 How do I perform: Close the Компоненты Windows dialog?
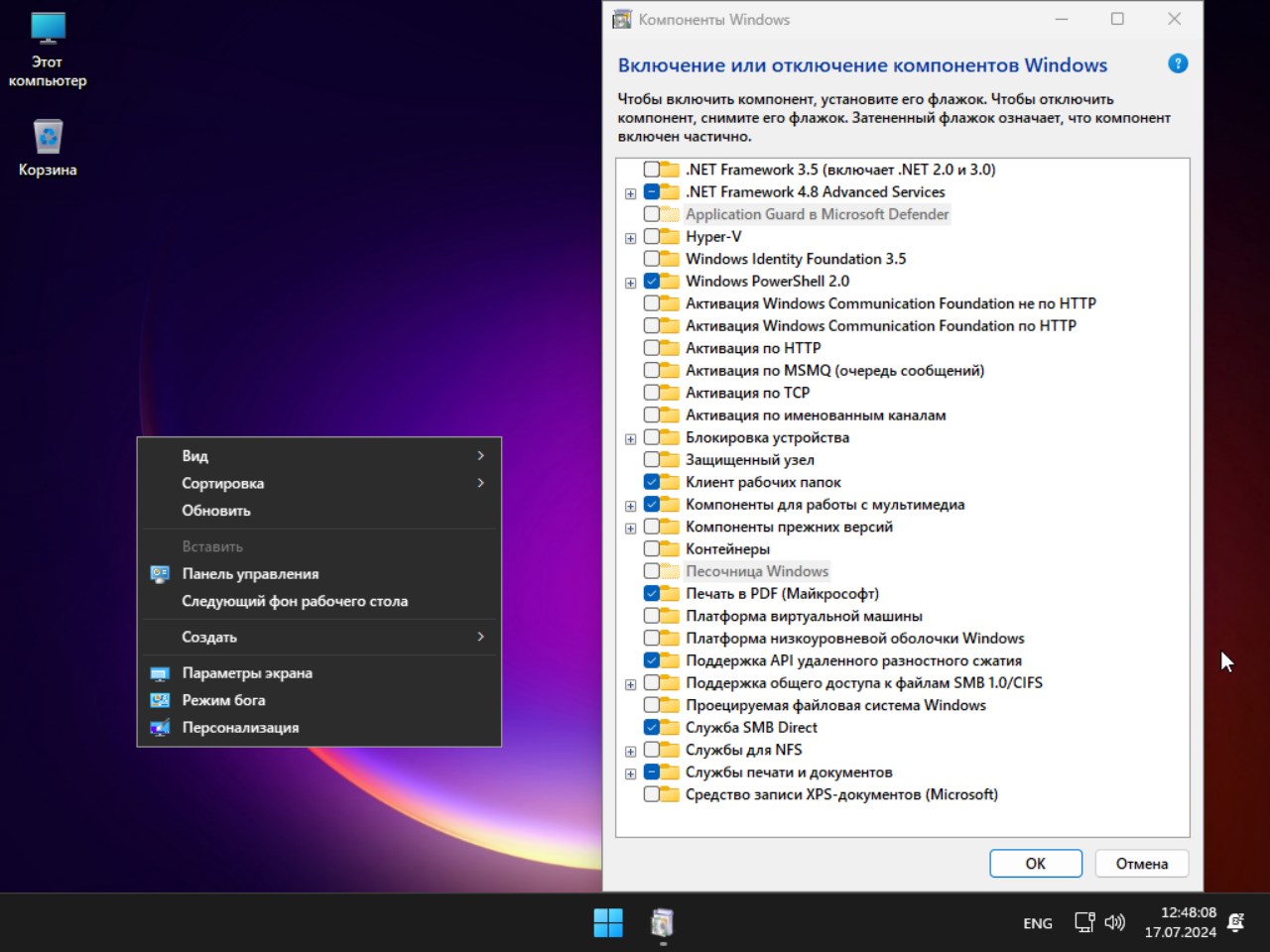[1175, 19]
